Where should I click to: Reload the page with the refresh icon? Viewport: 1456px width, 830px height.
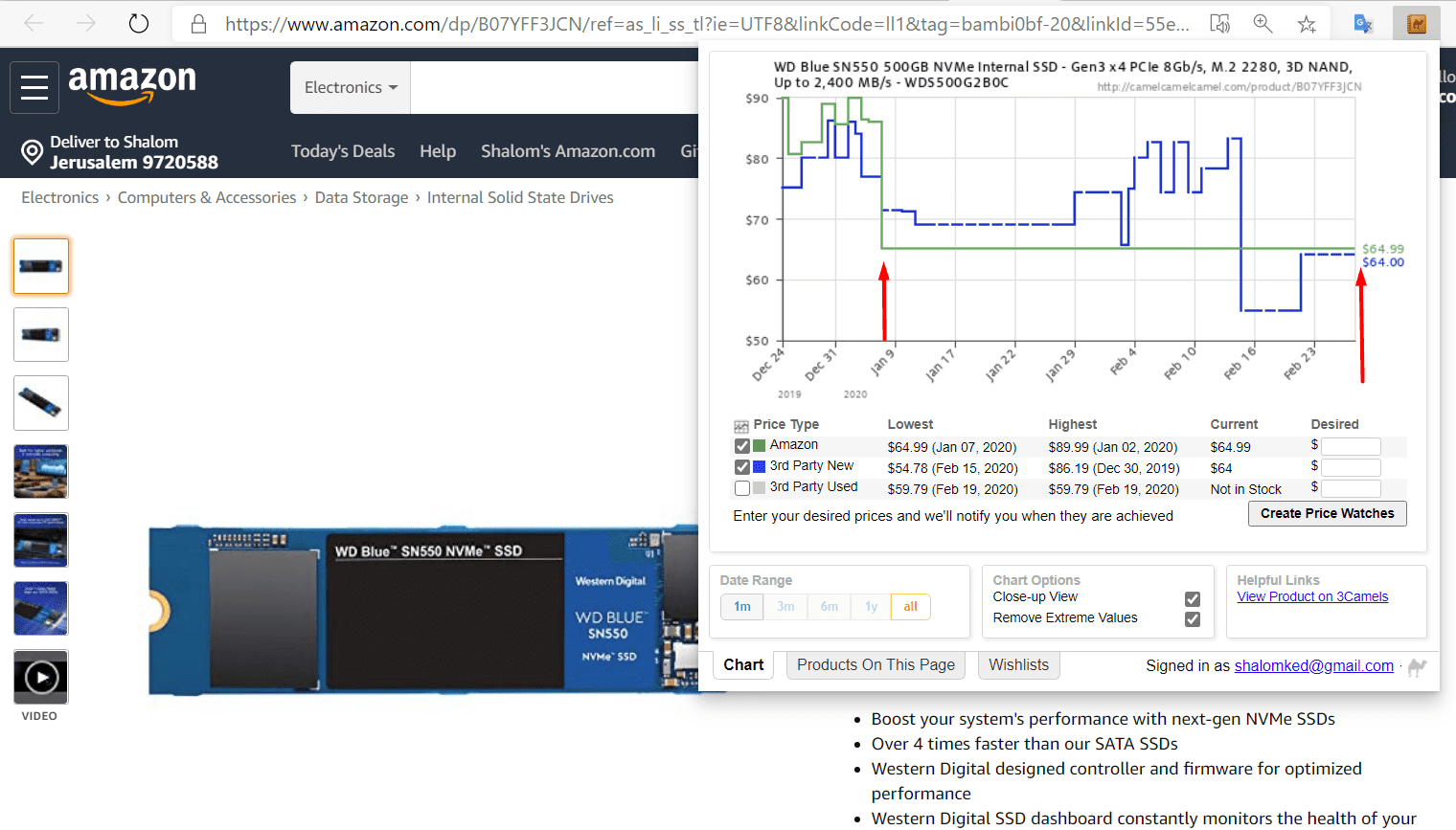click(x=139, y=23)
